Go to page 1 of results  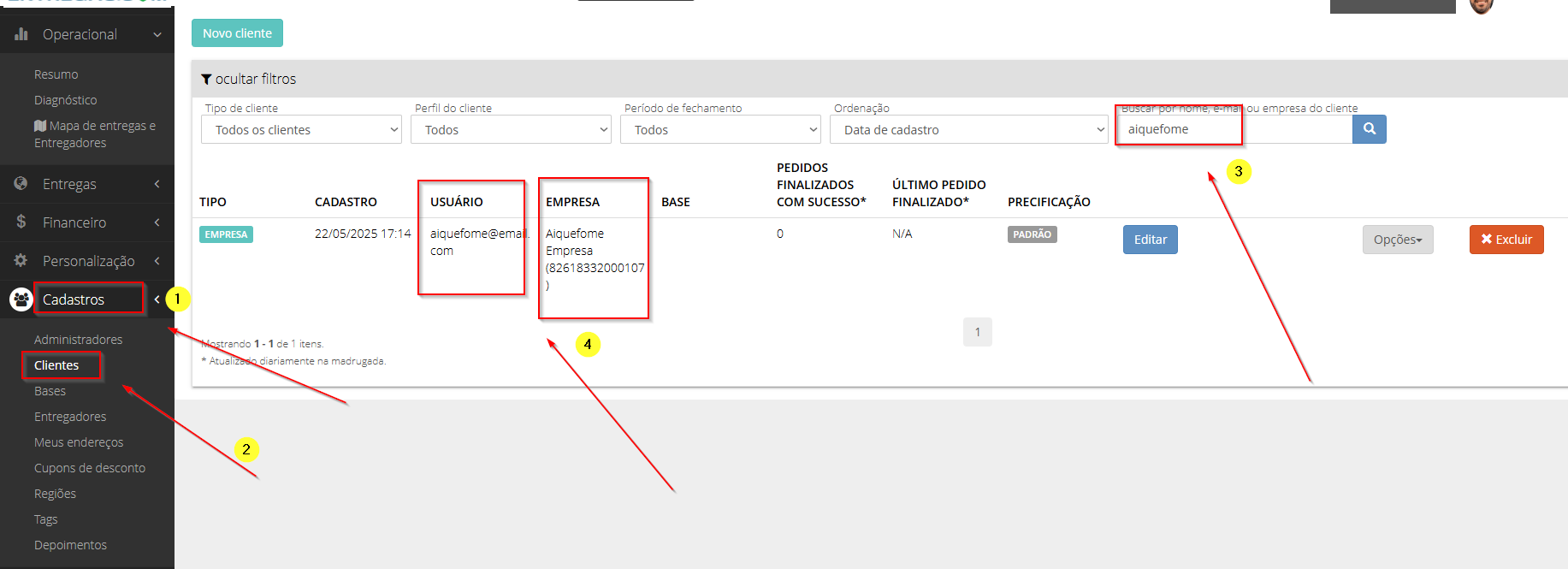click(977, 332)
